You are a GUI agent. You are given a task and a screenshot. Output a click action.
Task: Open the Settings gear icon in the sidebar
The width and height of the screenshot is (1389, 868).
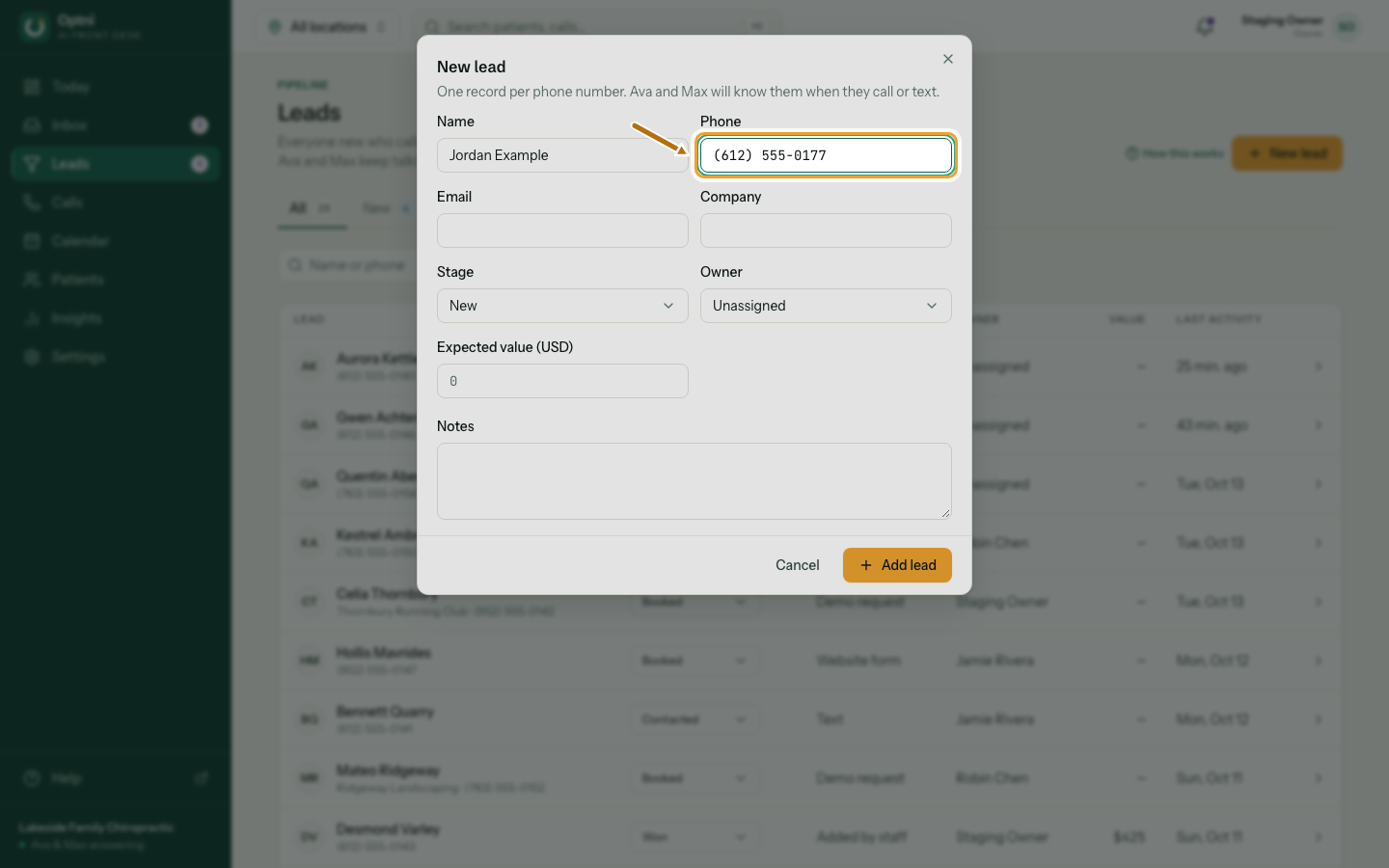coord(32,357)
